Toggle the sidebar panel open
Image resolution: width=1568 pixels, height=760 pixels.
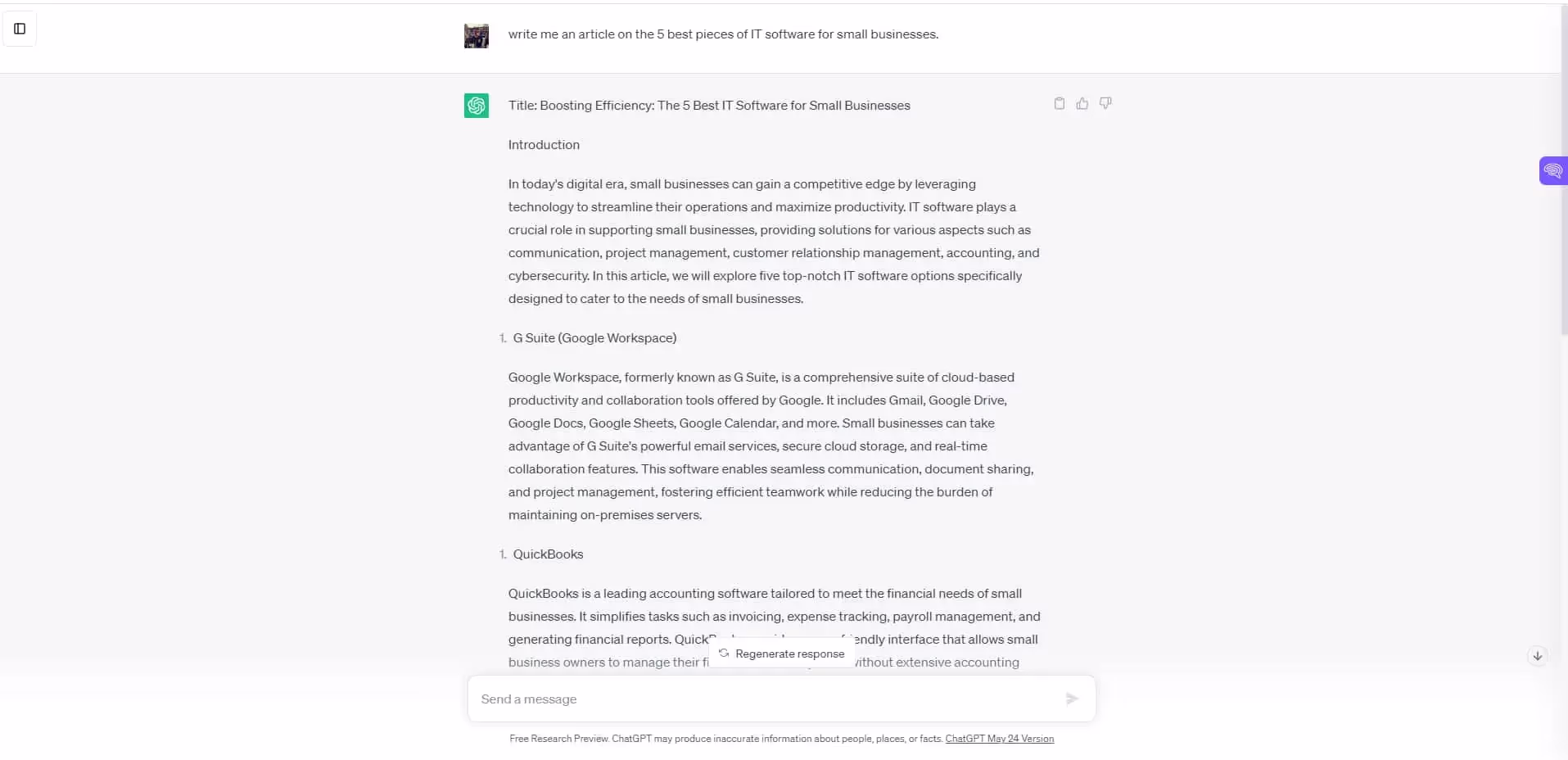20,29
